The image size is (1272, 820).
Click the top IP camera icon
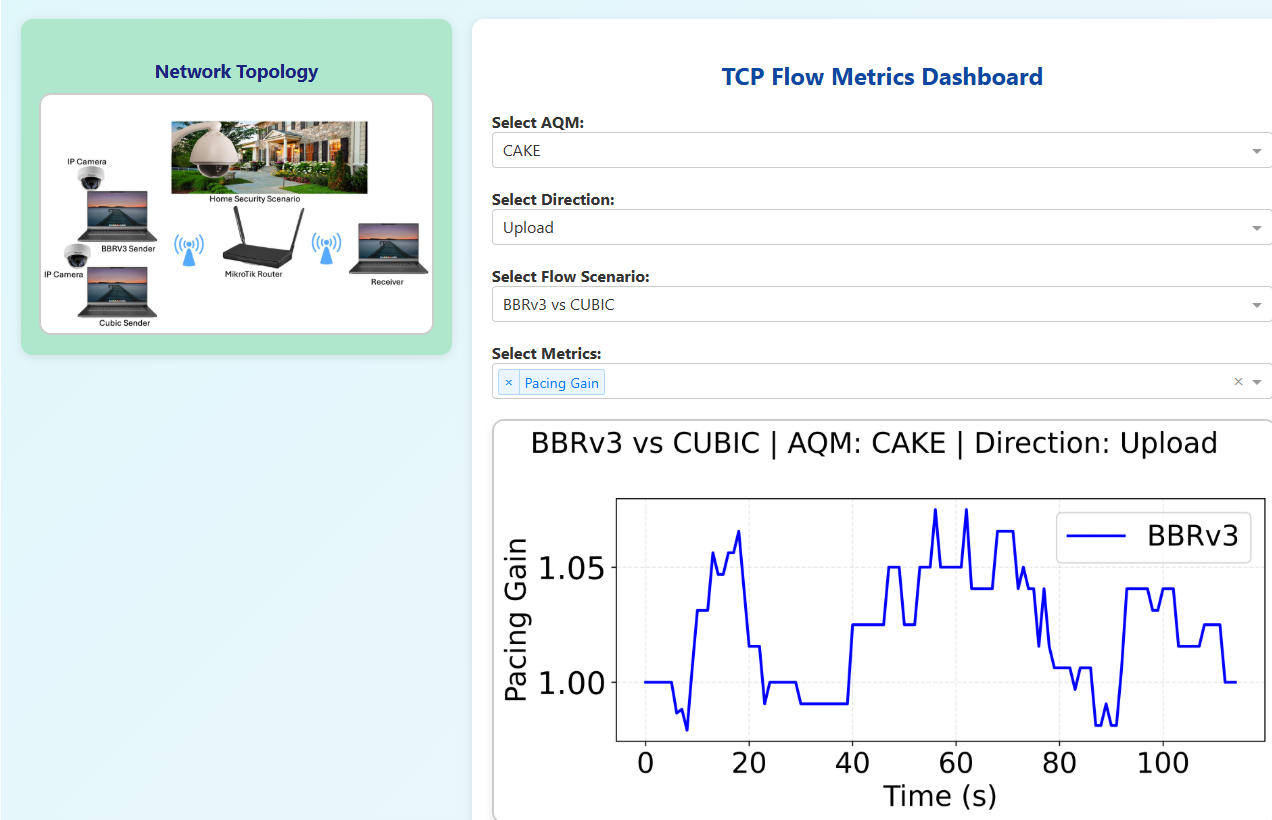[x=91, y=179]
